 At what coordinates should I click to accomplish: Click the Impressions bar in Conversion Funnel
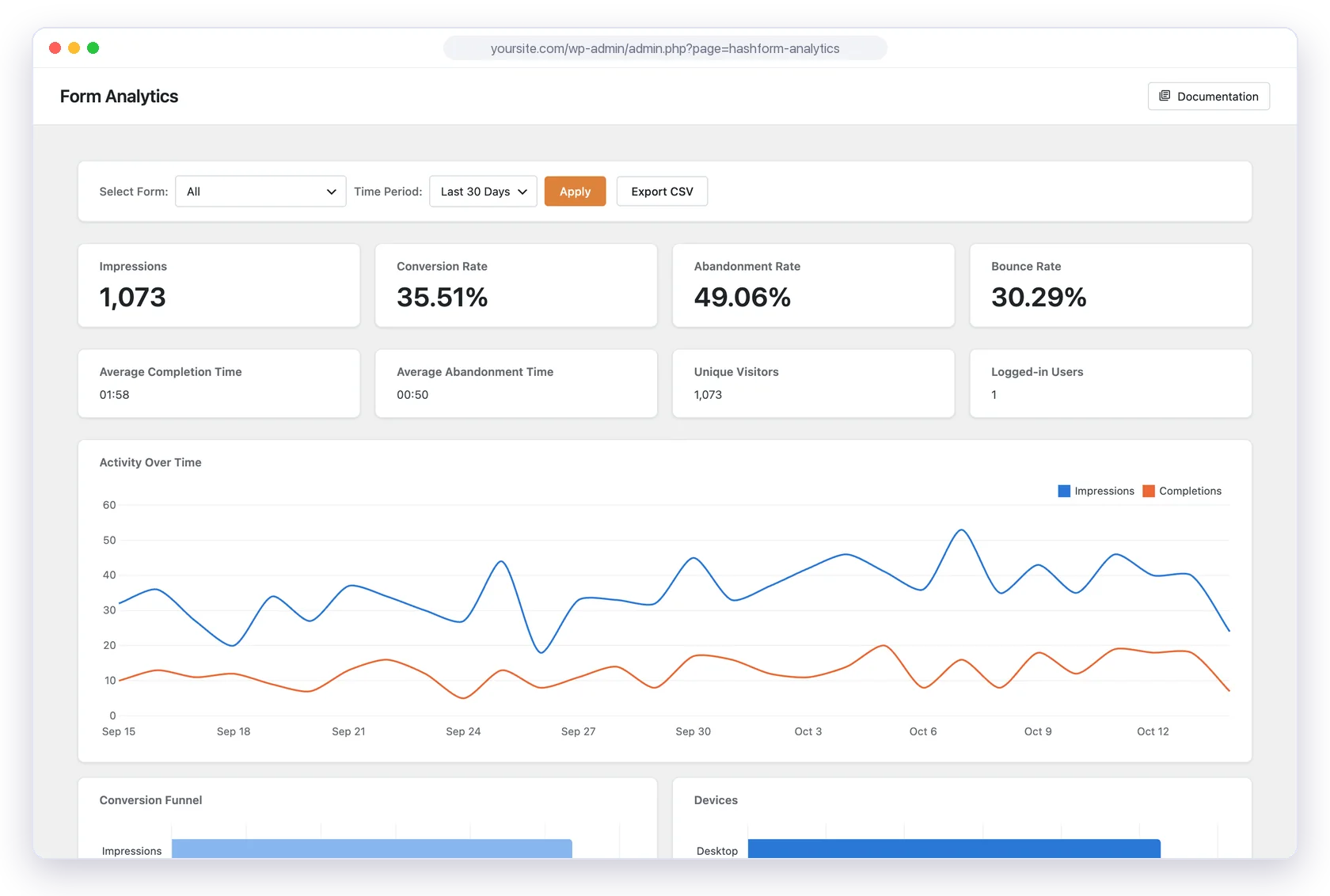[x=372, y=849]
